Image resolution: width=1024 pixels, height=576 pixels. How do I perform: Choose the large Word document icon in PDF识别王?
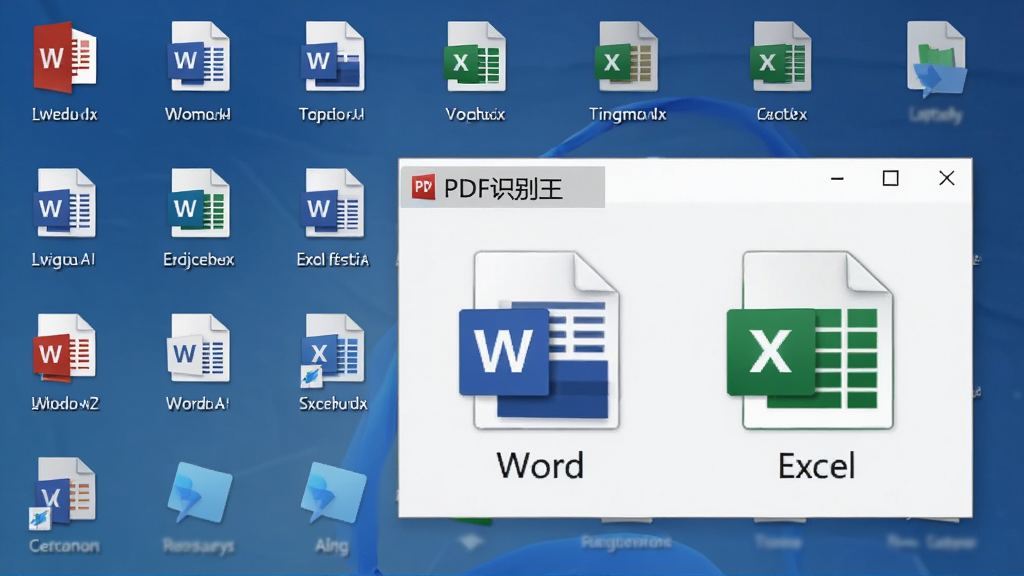point(539,340)
